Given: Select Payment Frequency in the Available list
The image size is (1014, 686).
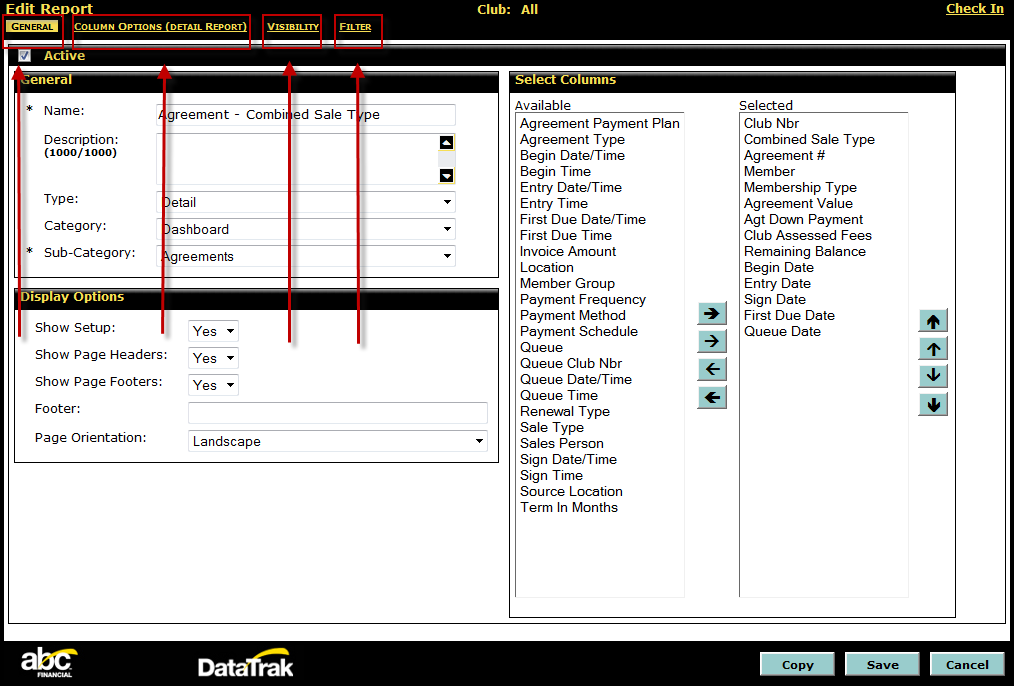Looking at the screenshot, I should (583, 300).
